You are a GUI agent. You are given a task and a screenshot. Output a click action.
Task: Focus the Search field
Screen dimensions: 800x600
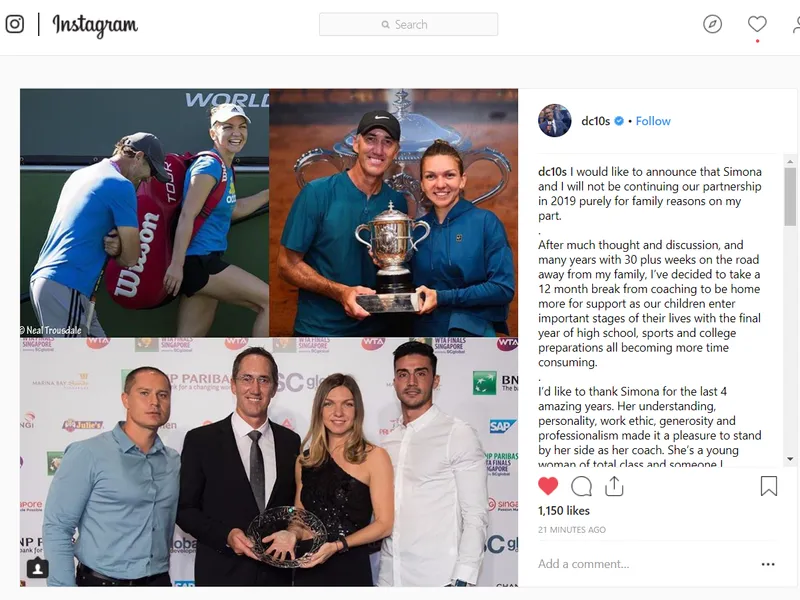(x=408, y=24)
